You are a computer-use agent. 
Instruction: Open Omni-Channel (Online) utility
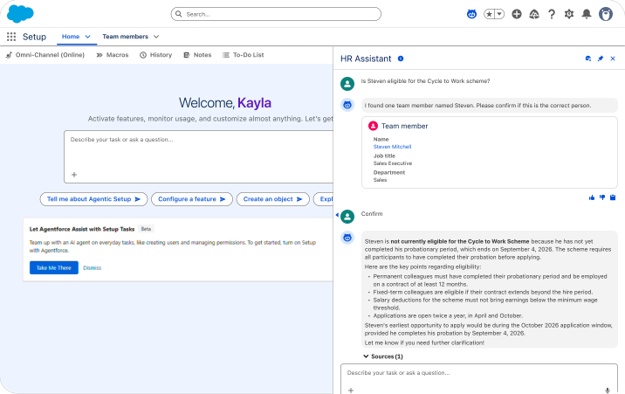45,55
